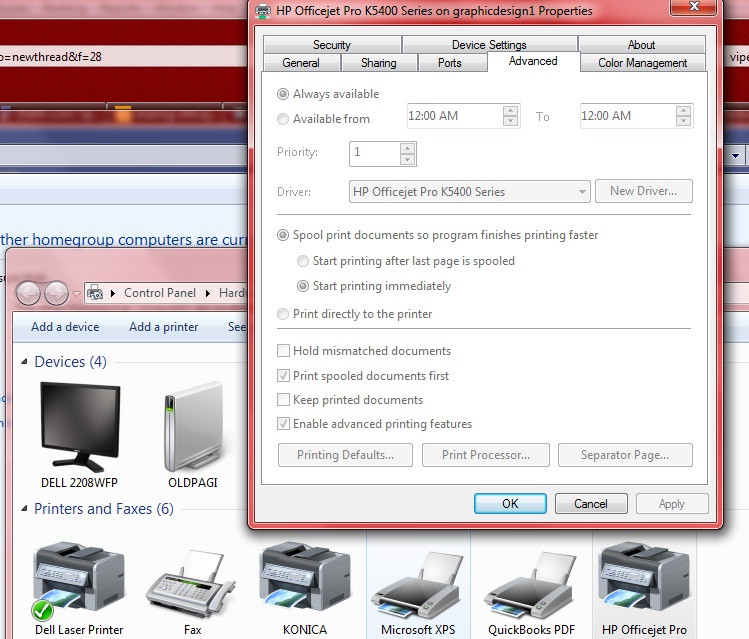This screenshot has height=639, width=749.
Task: Click the Available from start time field
Action: 454,116
